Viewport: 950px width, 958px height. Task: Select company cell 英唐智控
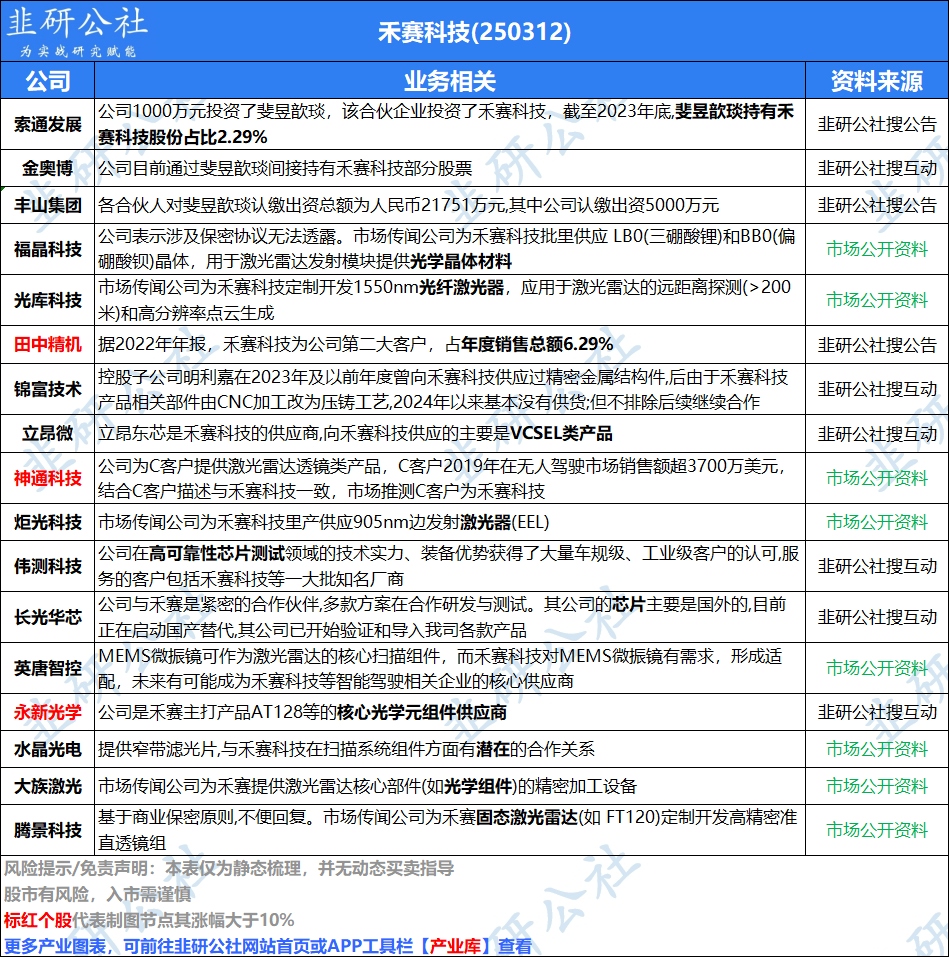click(x=48, y=668)
